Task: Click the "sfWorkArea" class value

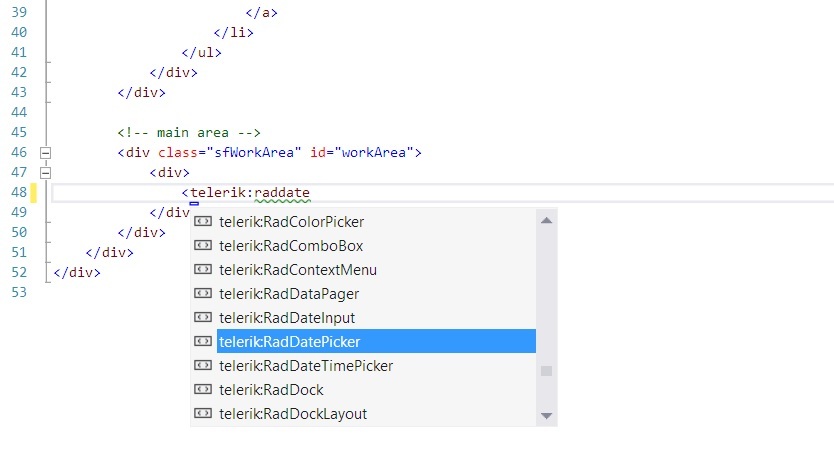Action: pos(254,153)
